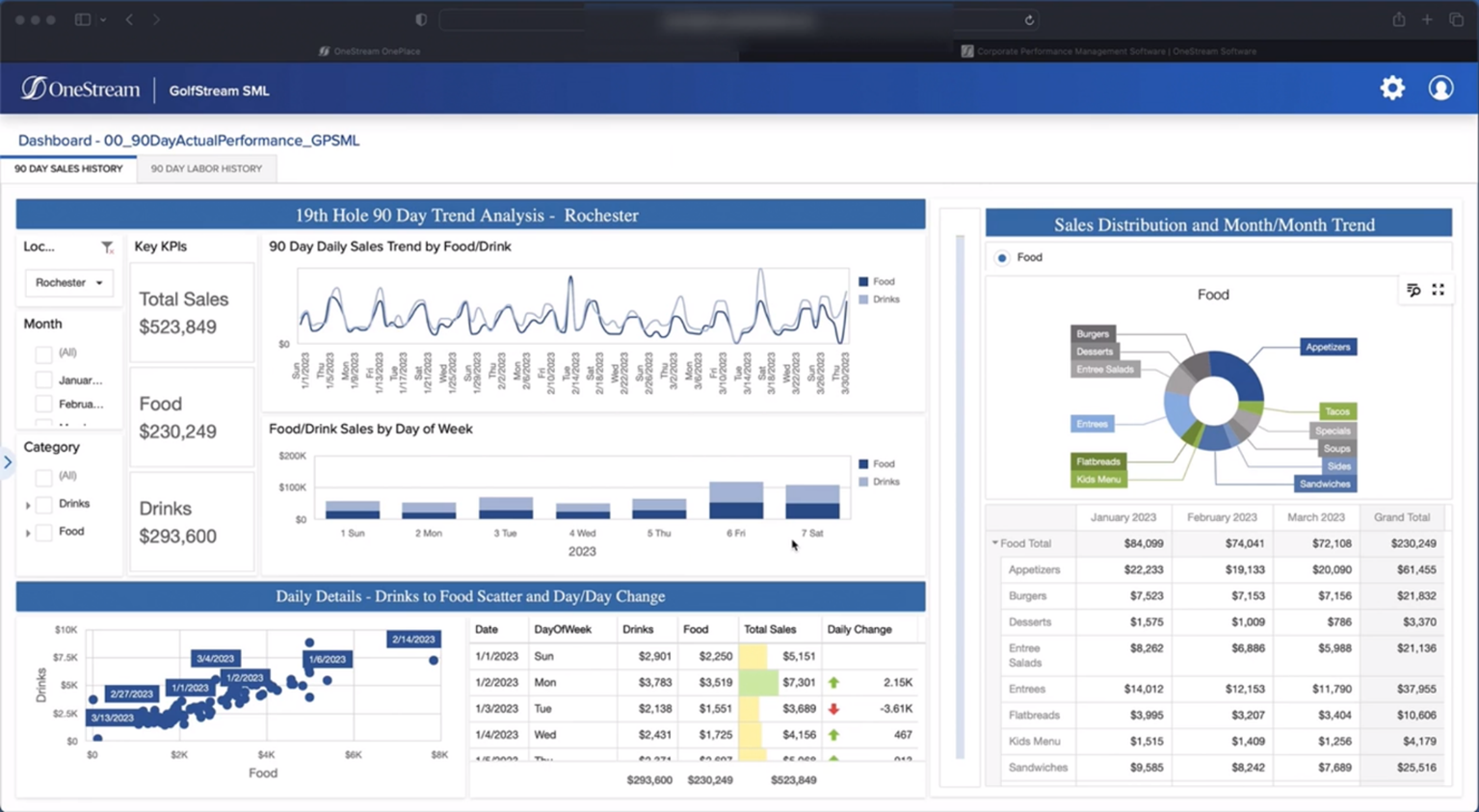Open the sidebar dropdown arrow in browser toolbar
The height and width of the screenshot is (812, 1479).
click(x=102, y=19)
